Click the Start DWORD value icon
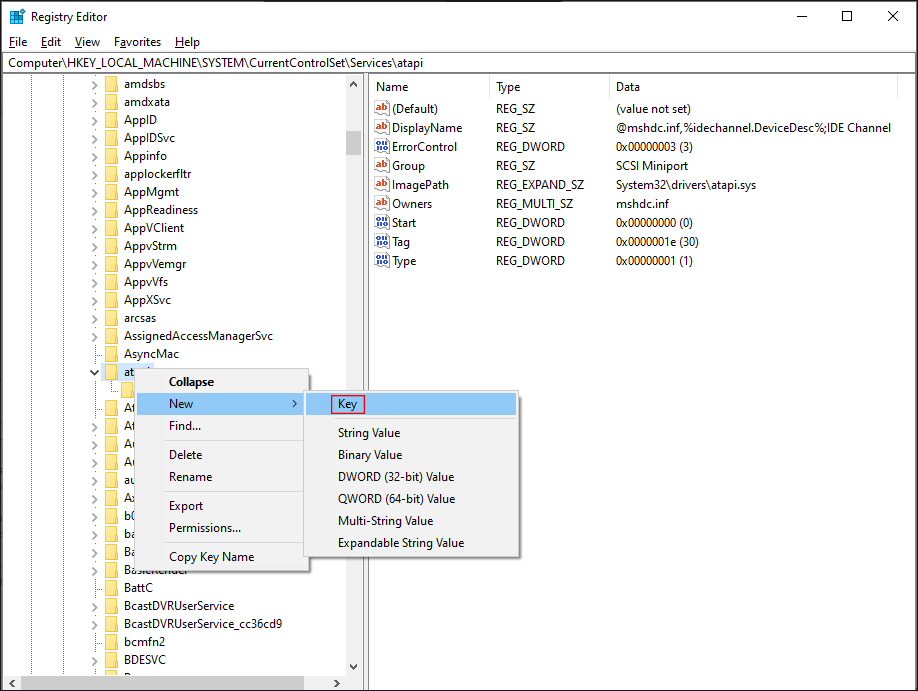 pyautogui.click(x=382, y=223)
